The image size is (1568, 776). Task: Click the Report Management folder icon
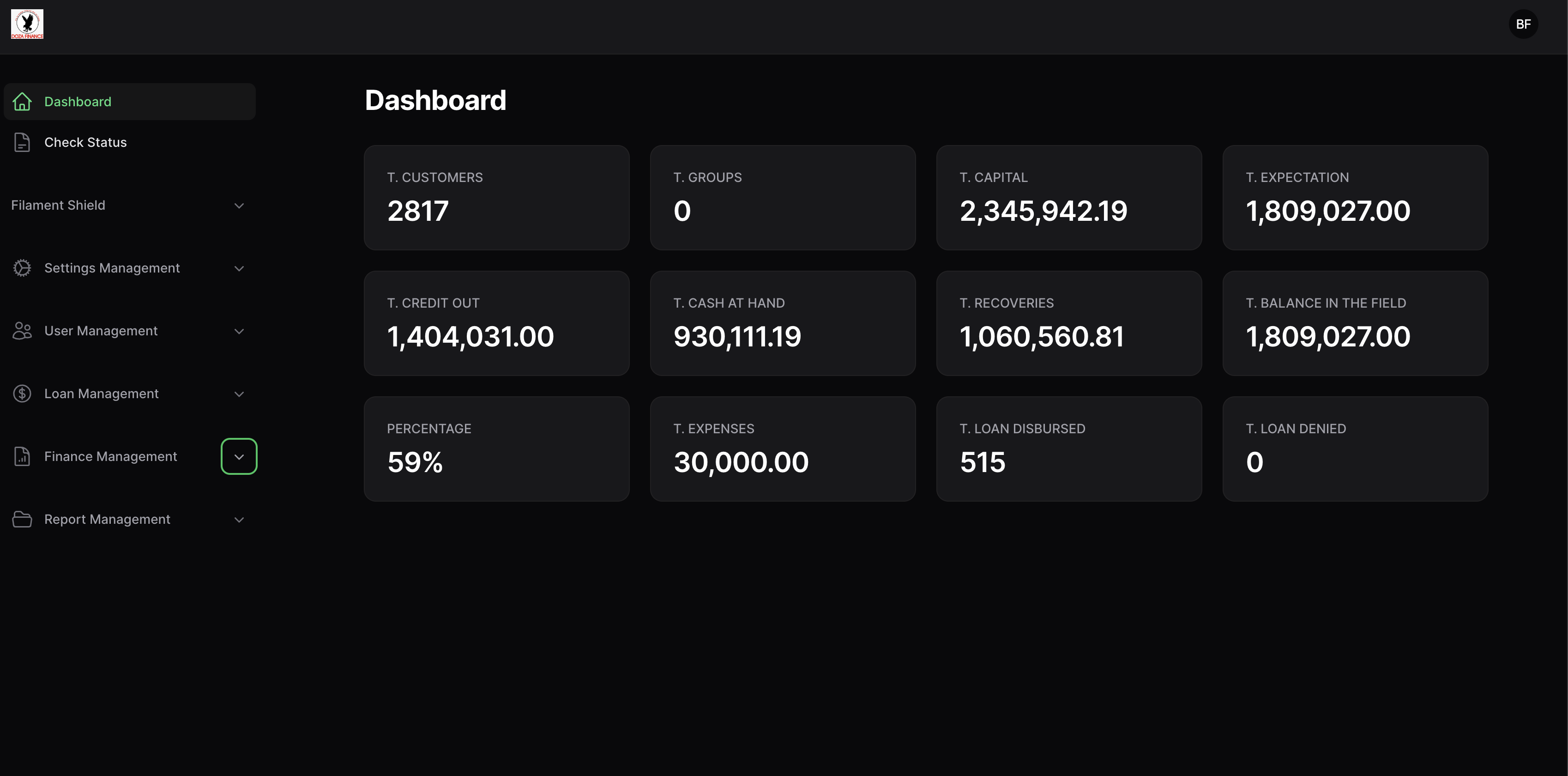pyautogui.click(x=22, y=519)
